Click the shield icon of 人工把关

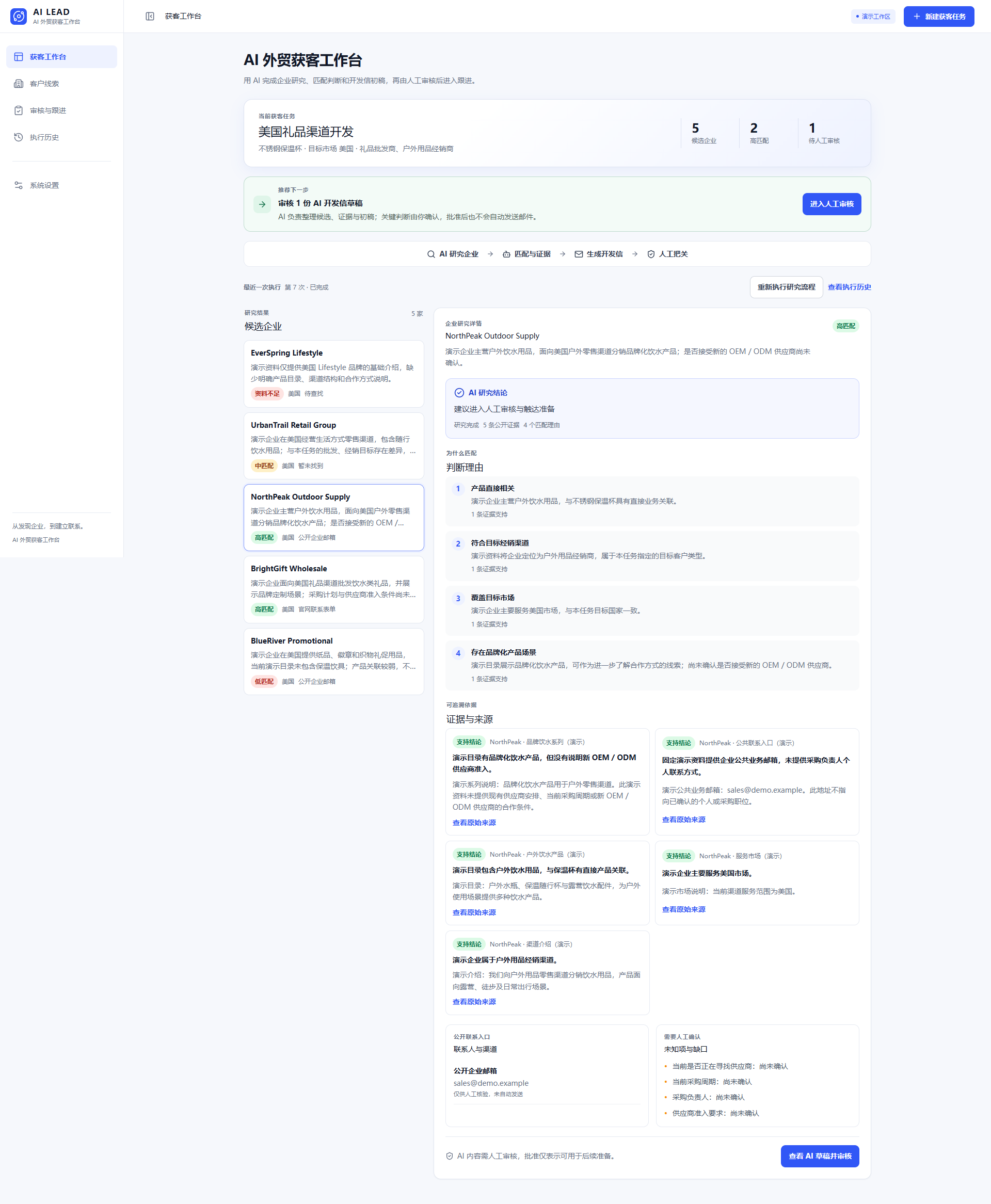[651, 254]
